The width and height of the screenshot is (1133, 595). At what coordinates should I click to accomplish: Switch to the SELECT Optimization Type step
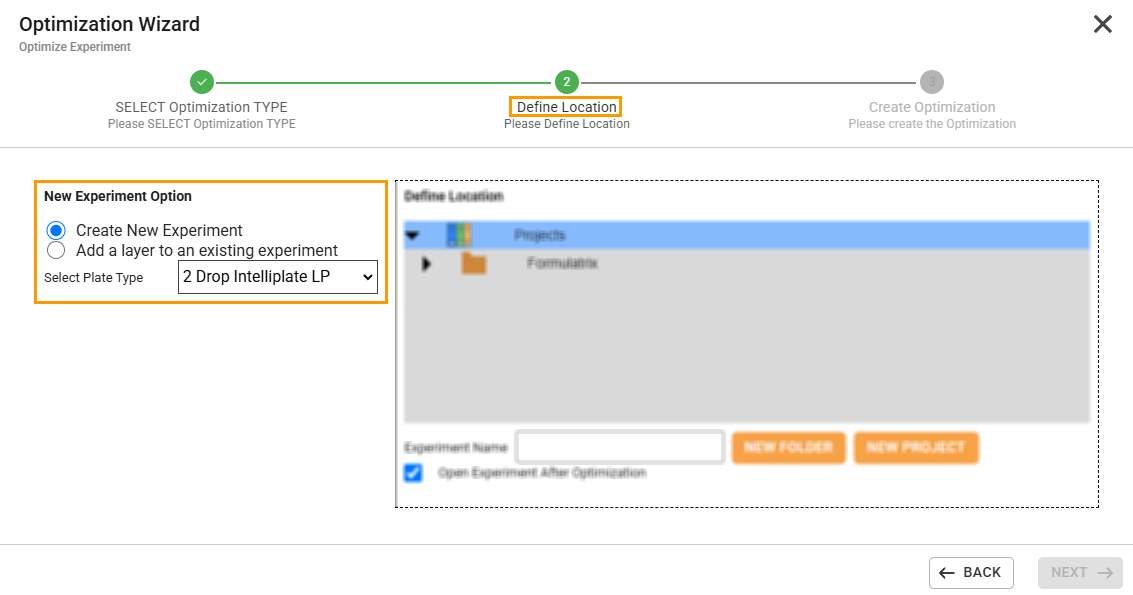201,106
